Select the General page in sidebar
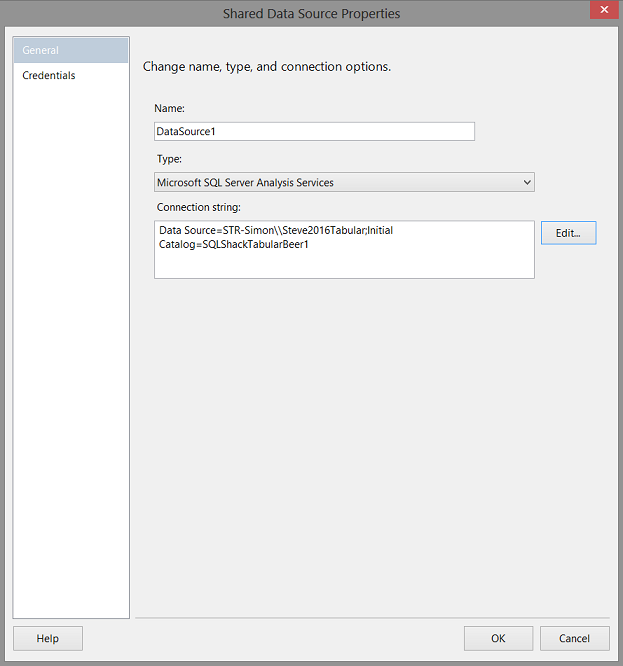 (70, 50)
